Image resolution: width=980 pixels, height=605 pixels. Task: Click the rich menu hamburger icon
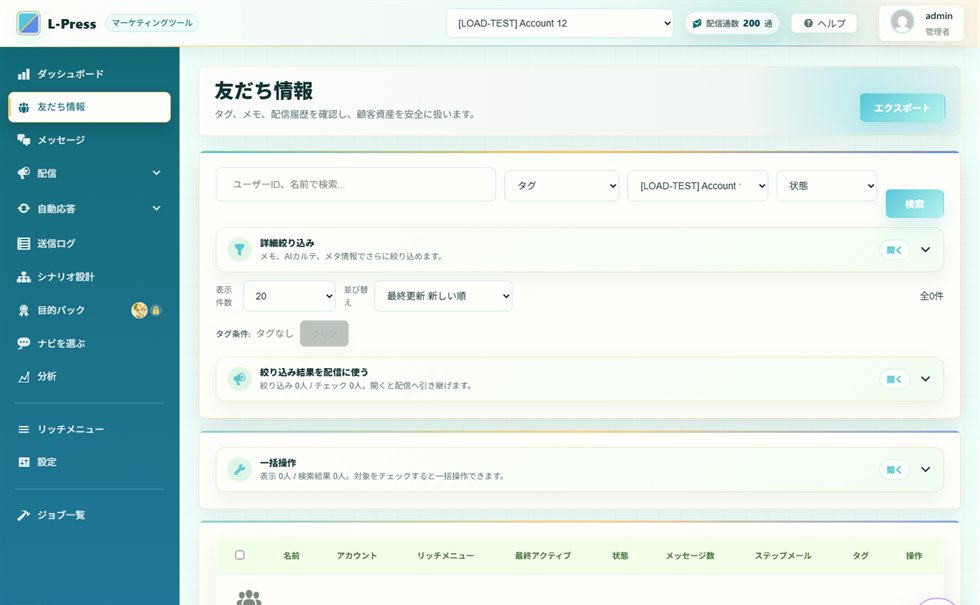tap(24, 429)
